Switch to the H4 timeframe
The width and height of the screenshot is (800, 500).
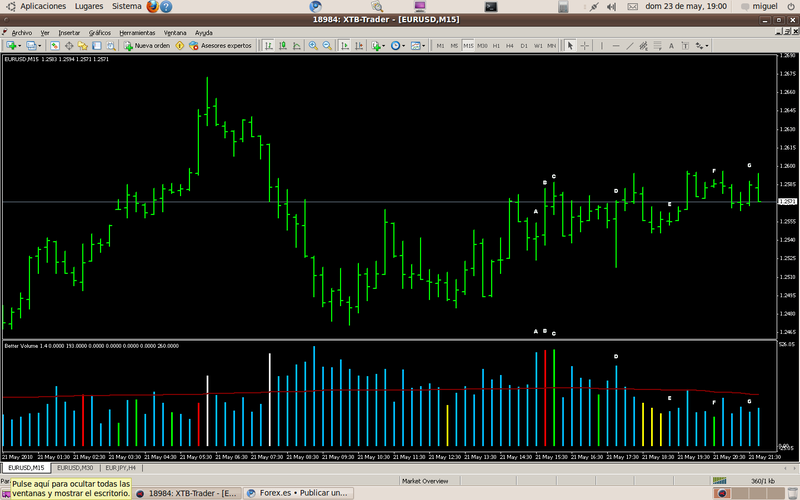point(510,45)
